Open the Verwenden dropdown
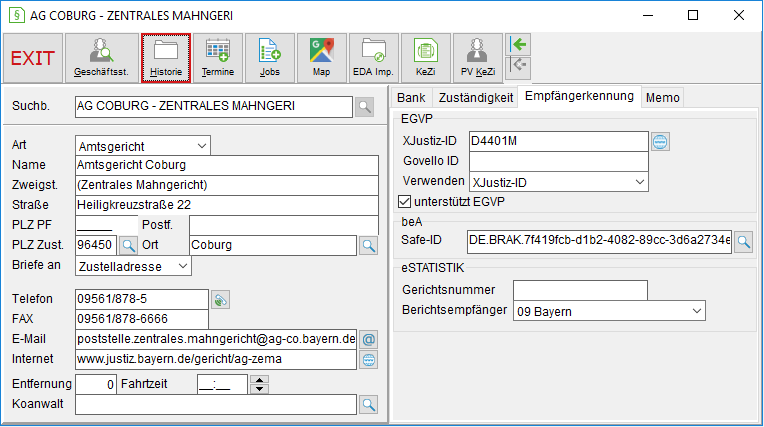The image size is (764, 427). tap(640, 182)
